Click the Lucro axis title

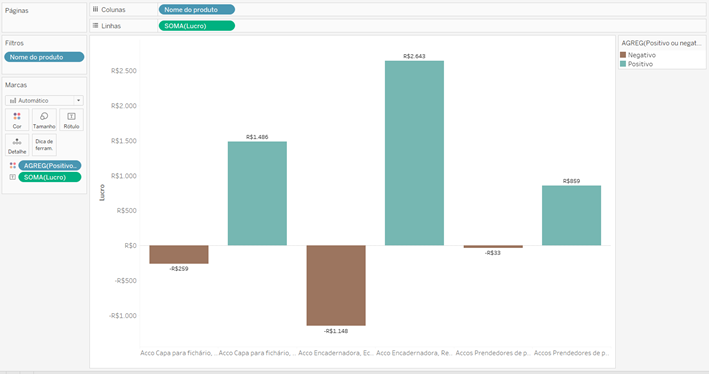coord(102,193)
